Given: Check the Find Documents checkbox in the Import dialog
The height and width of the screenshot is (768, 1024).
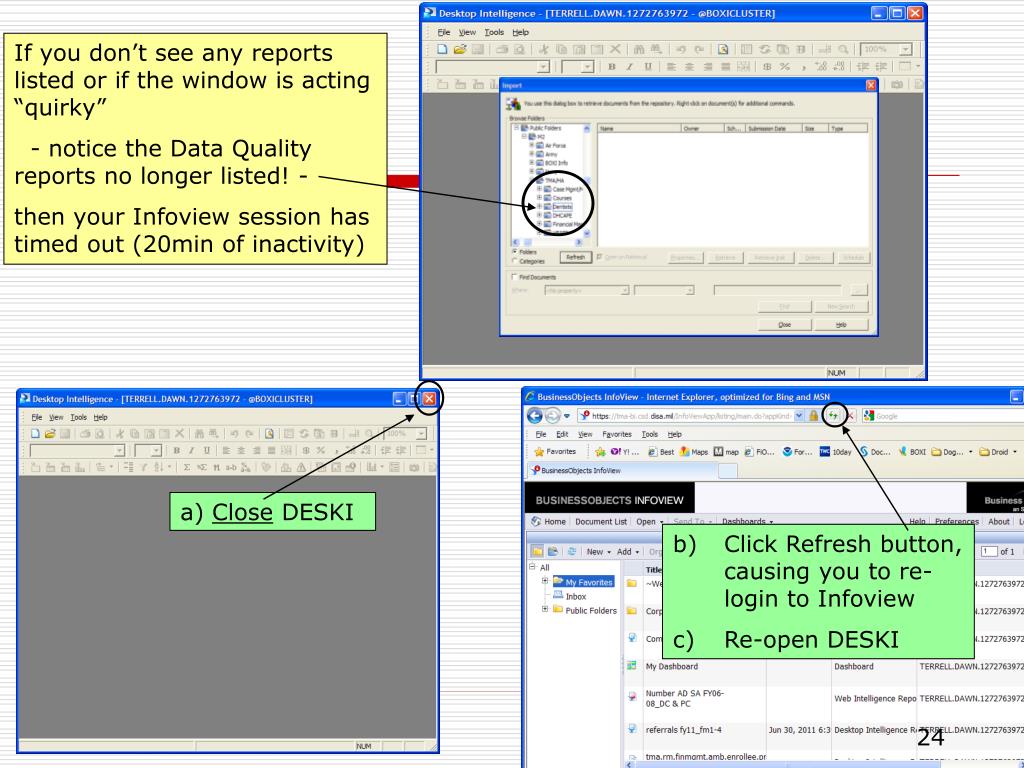Looking at the screenshot, I should click(x=515, y=277).
